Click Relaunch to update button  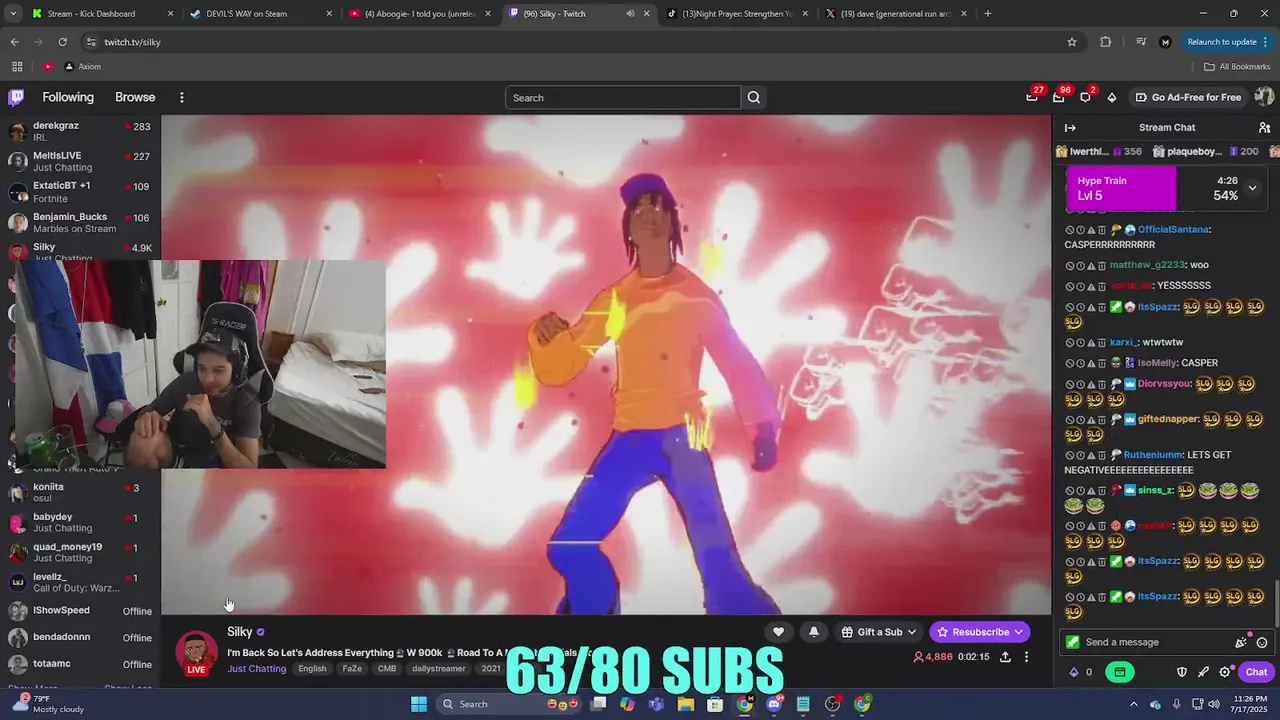tap(1222, 42)
